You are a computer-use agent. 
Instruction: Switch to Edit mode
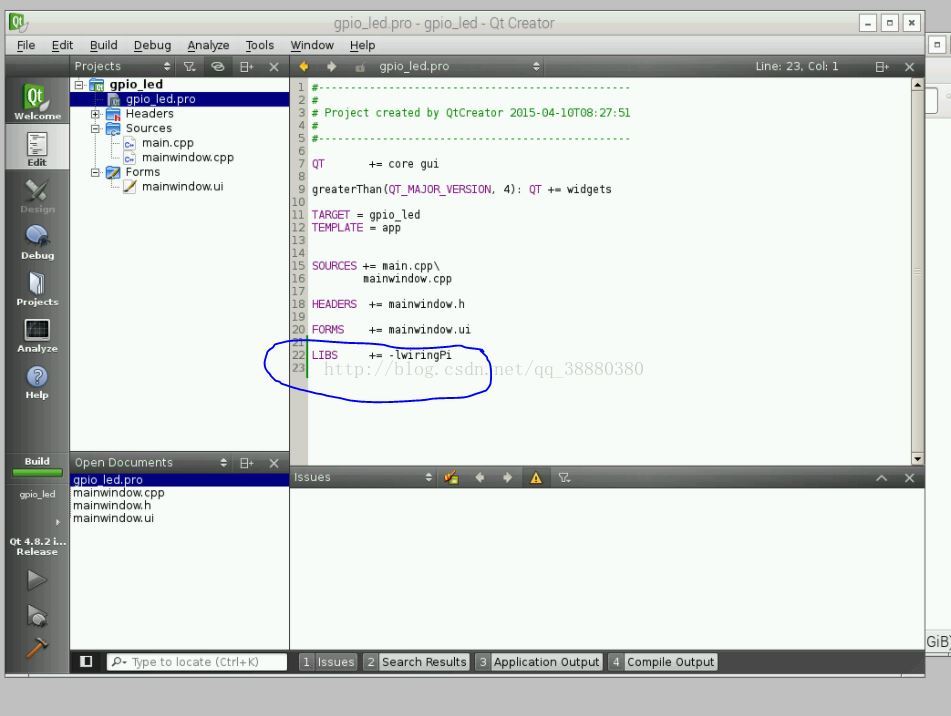(37, 147)
